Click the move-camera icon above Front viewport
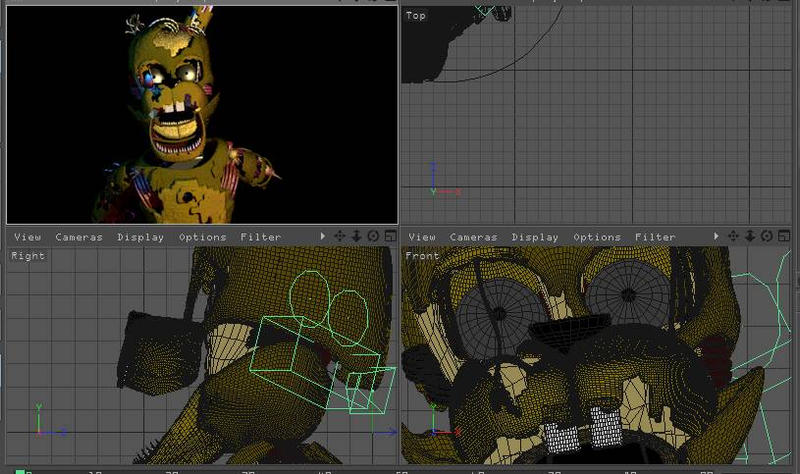 pos(733,236)
